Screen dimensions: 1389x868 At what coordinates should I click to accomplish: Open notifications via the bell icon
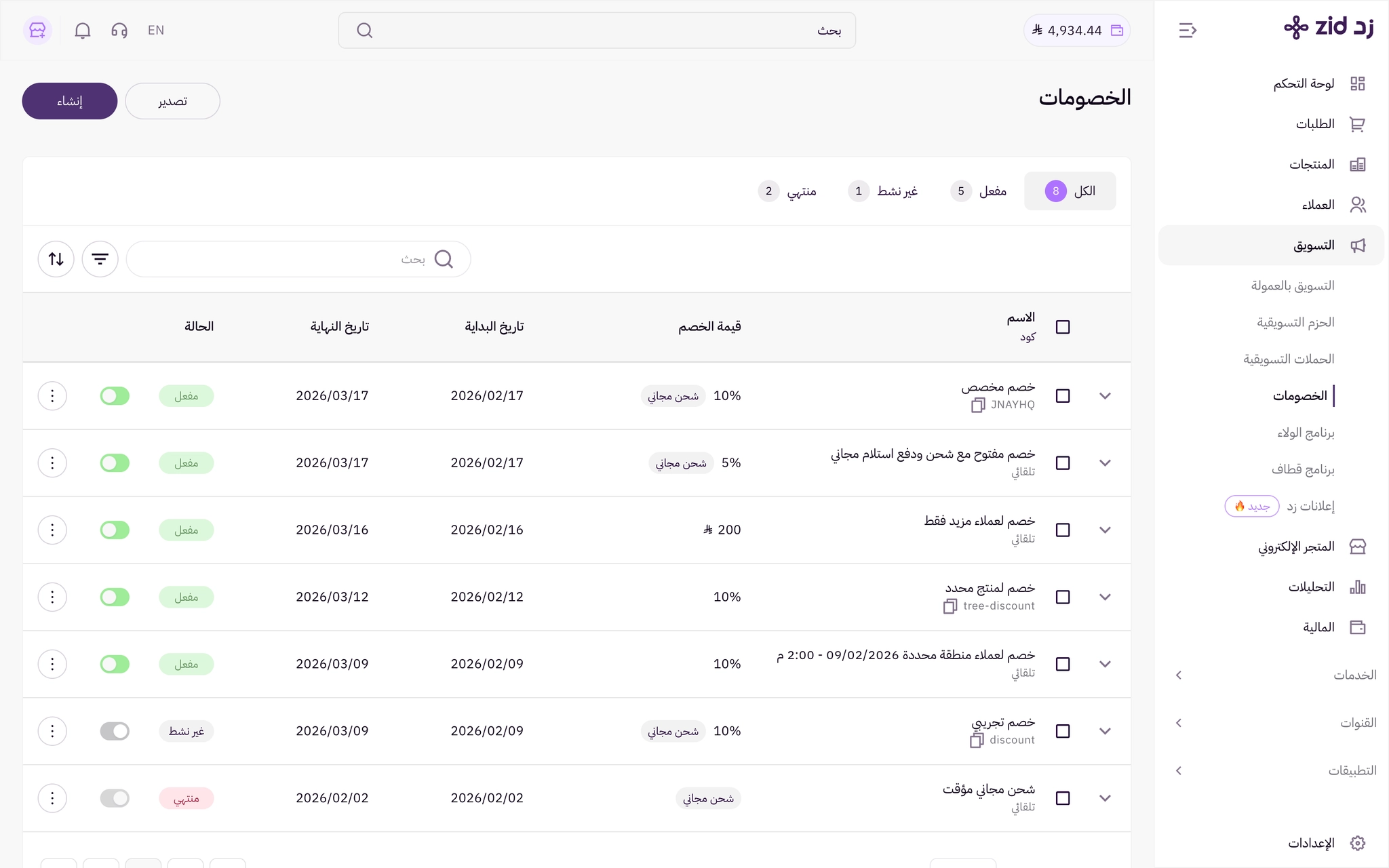click(82, 30)
